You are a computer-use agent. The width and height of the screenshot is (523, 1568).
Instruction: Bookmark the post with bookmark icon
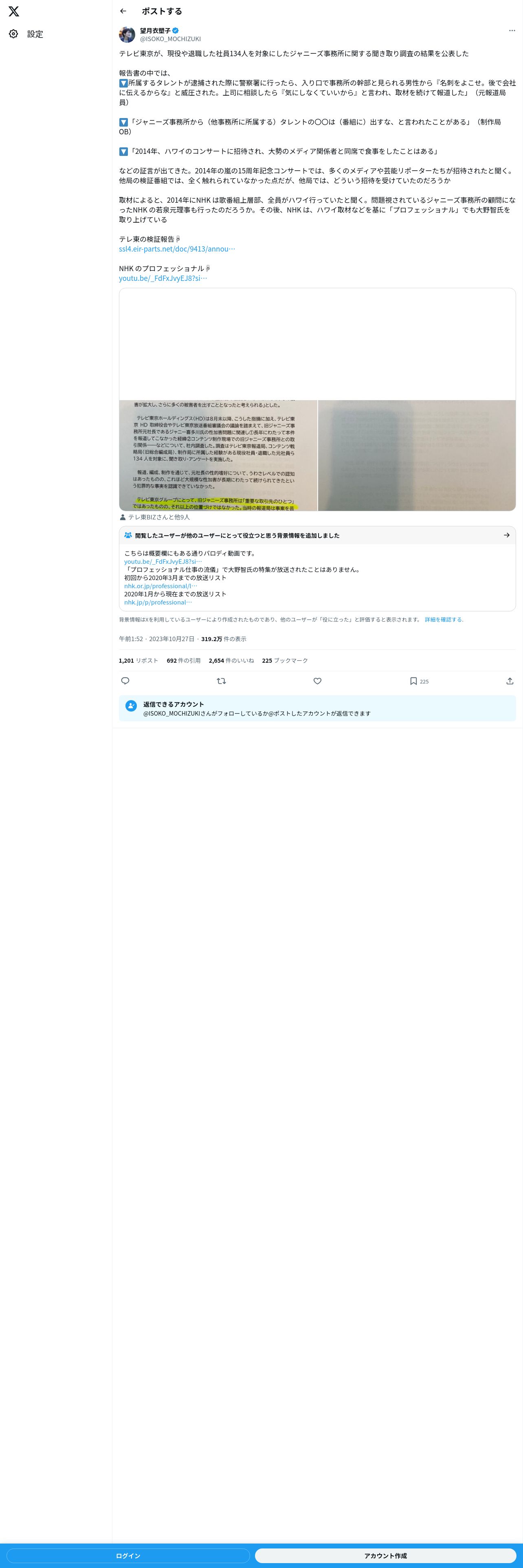413,681
